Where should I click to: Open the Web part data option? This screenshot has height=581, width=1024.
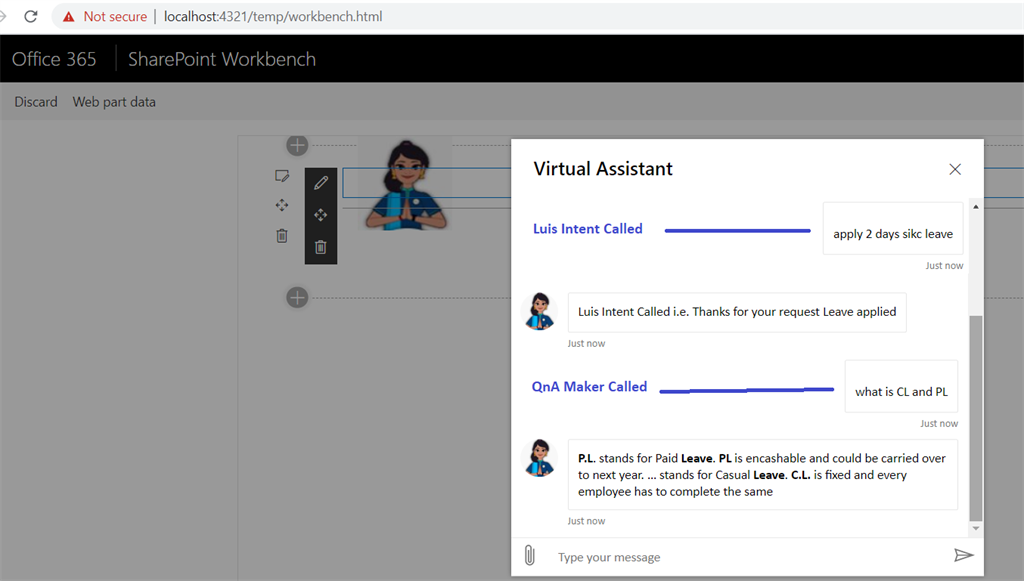[114, 102]
